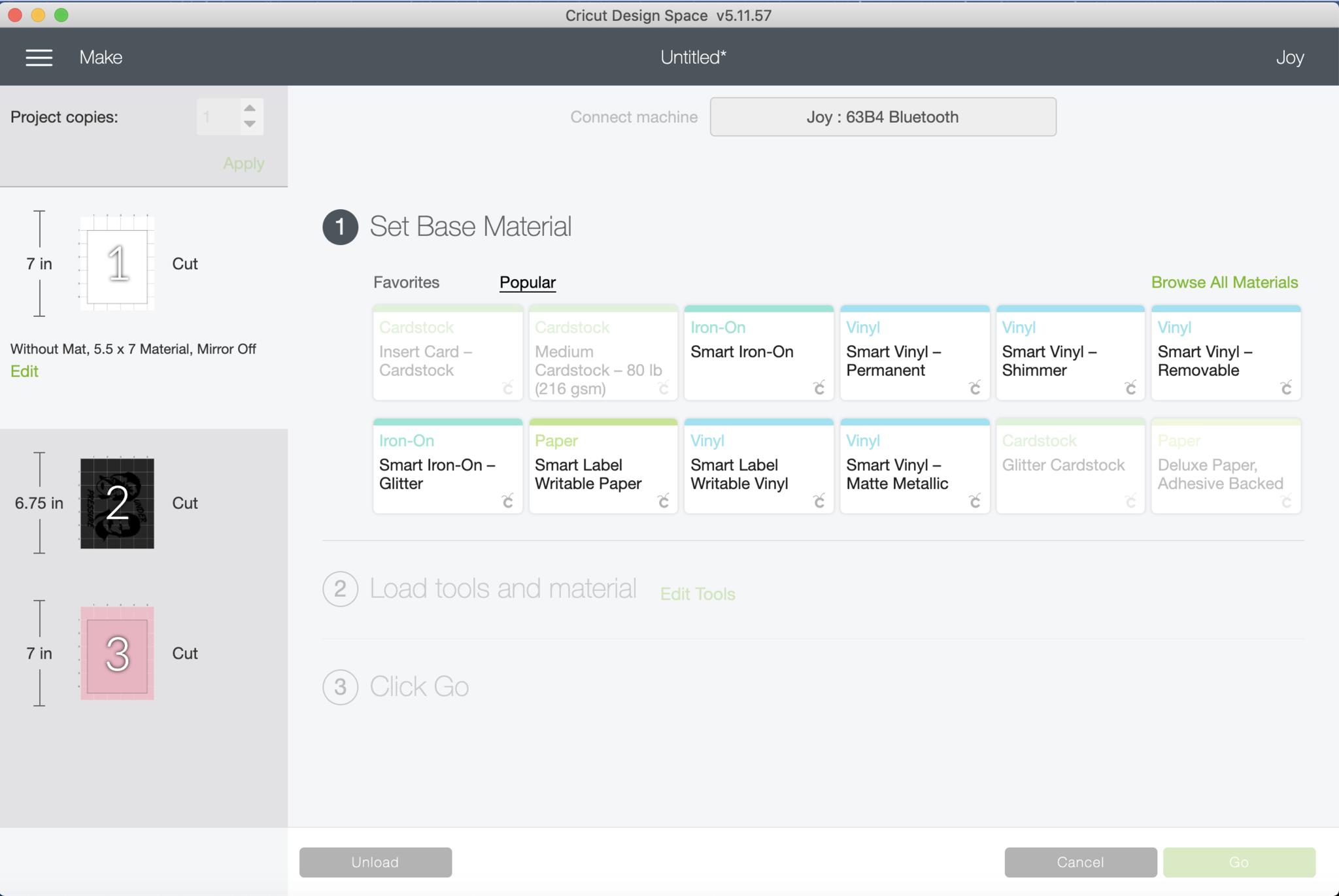This screenshot has width=1339, height=896.
Task: Click Cricut logo on Smart Vinyl Removable card
Action: click(x=1285, y=388)
